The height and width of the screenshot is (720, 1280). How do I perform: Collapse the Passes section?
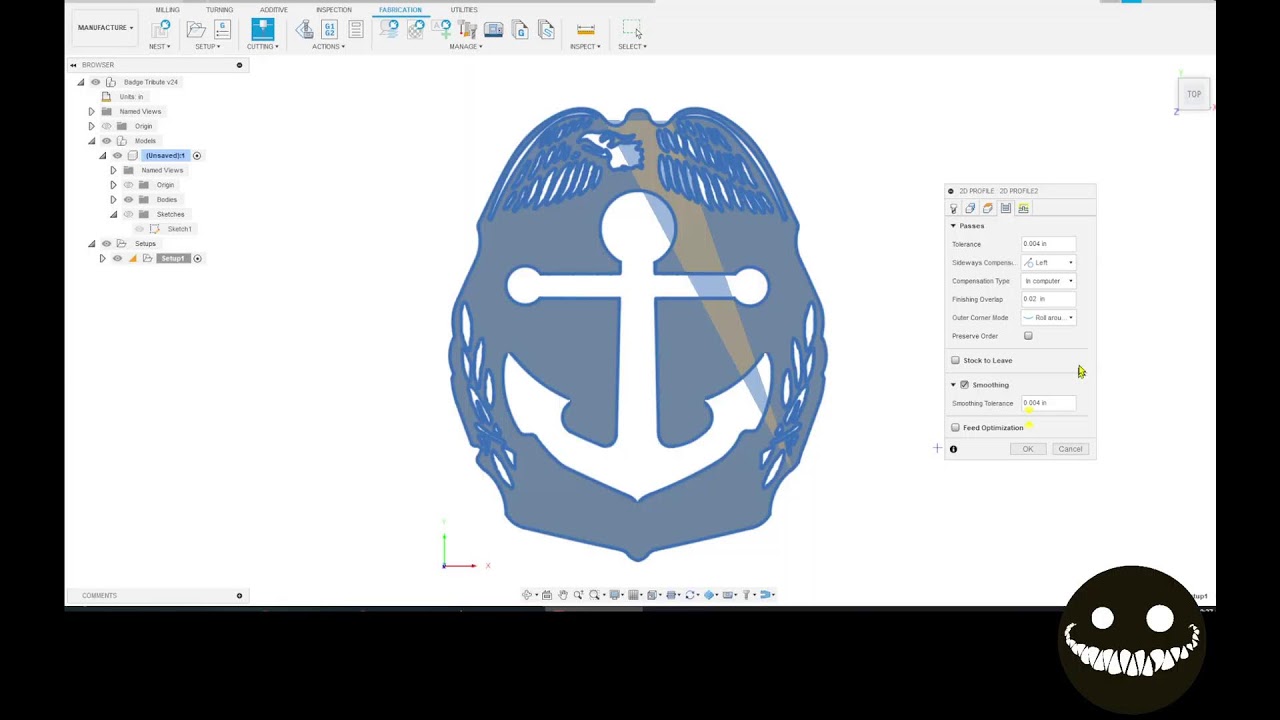click(x=953, y=226)
